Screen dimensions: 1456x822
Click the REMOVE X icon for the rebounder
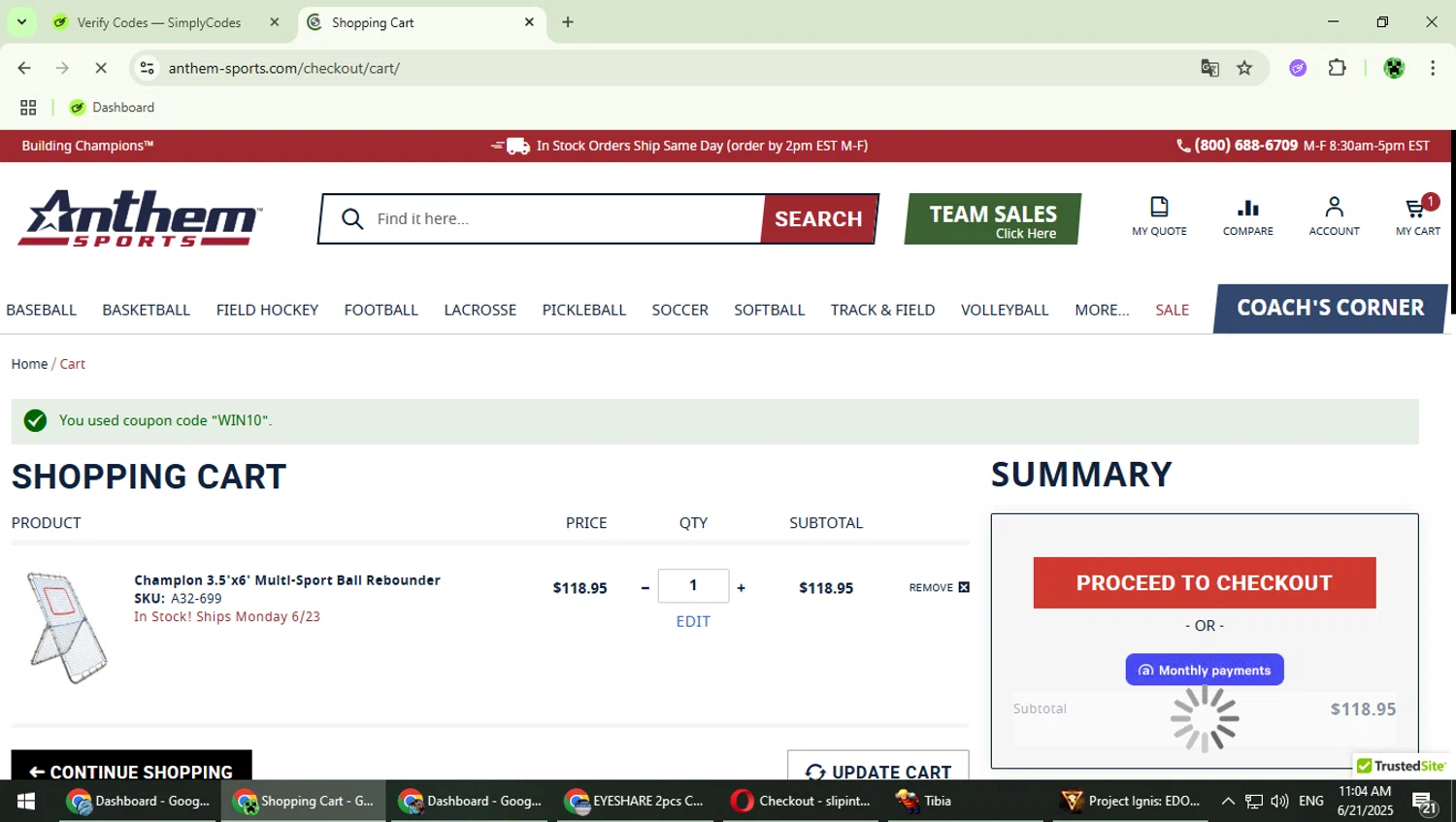pyautogui.click(x=964, y=587)
